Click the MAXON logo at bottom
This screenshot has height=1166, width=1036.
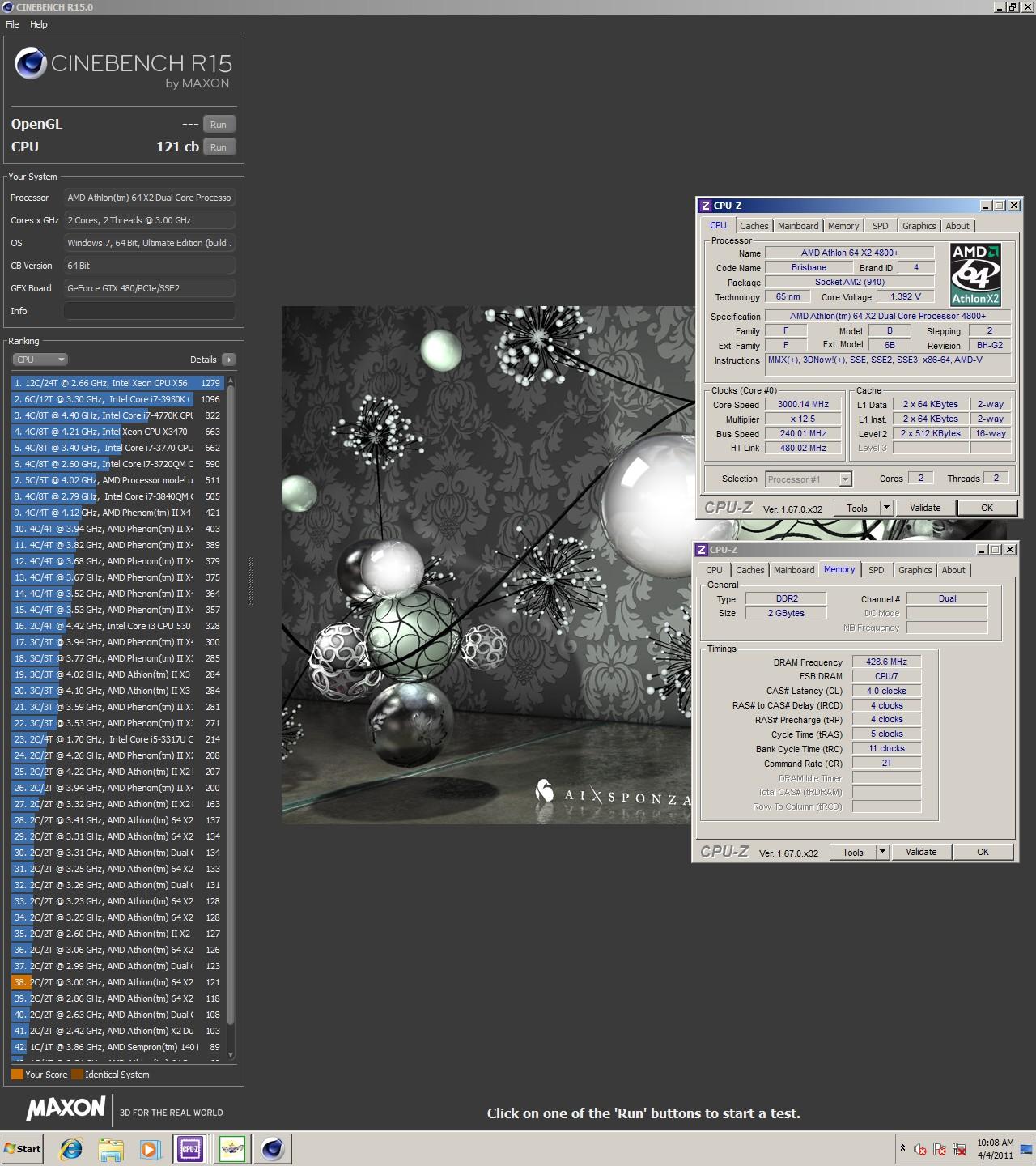click(x=66, y=1109)
